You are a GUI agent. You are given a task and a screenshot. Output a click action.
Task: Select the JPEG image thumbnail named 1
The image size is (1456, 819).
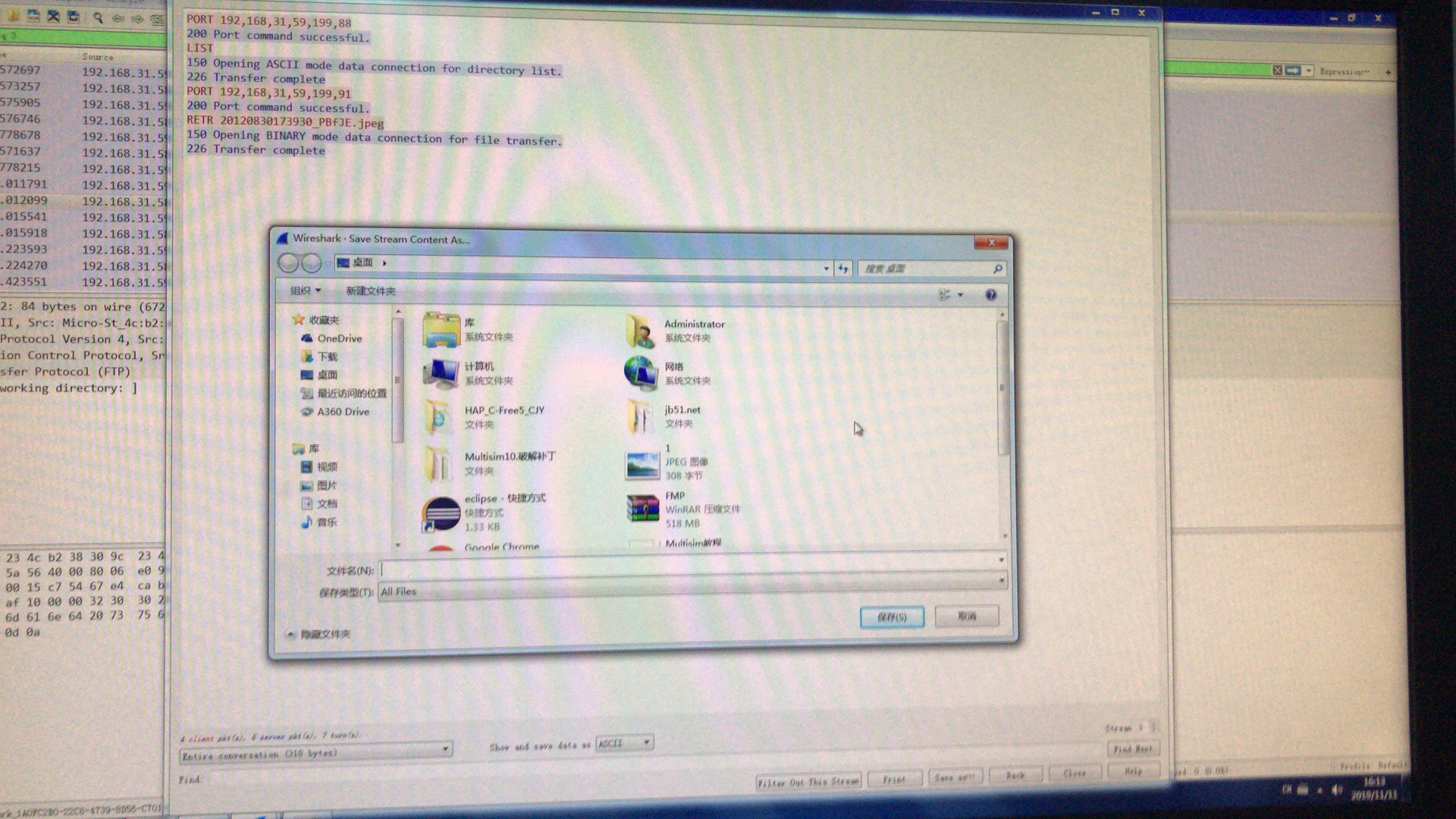click(x=642, y=464)
